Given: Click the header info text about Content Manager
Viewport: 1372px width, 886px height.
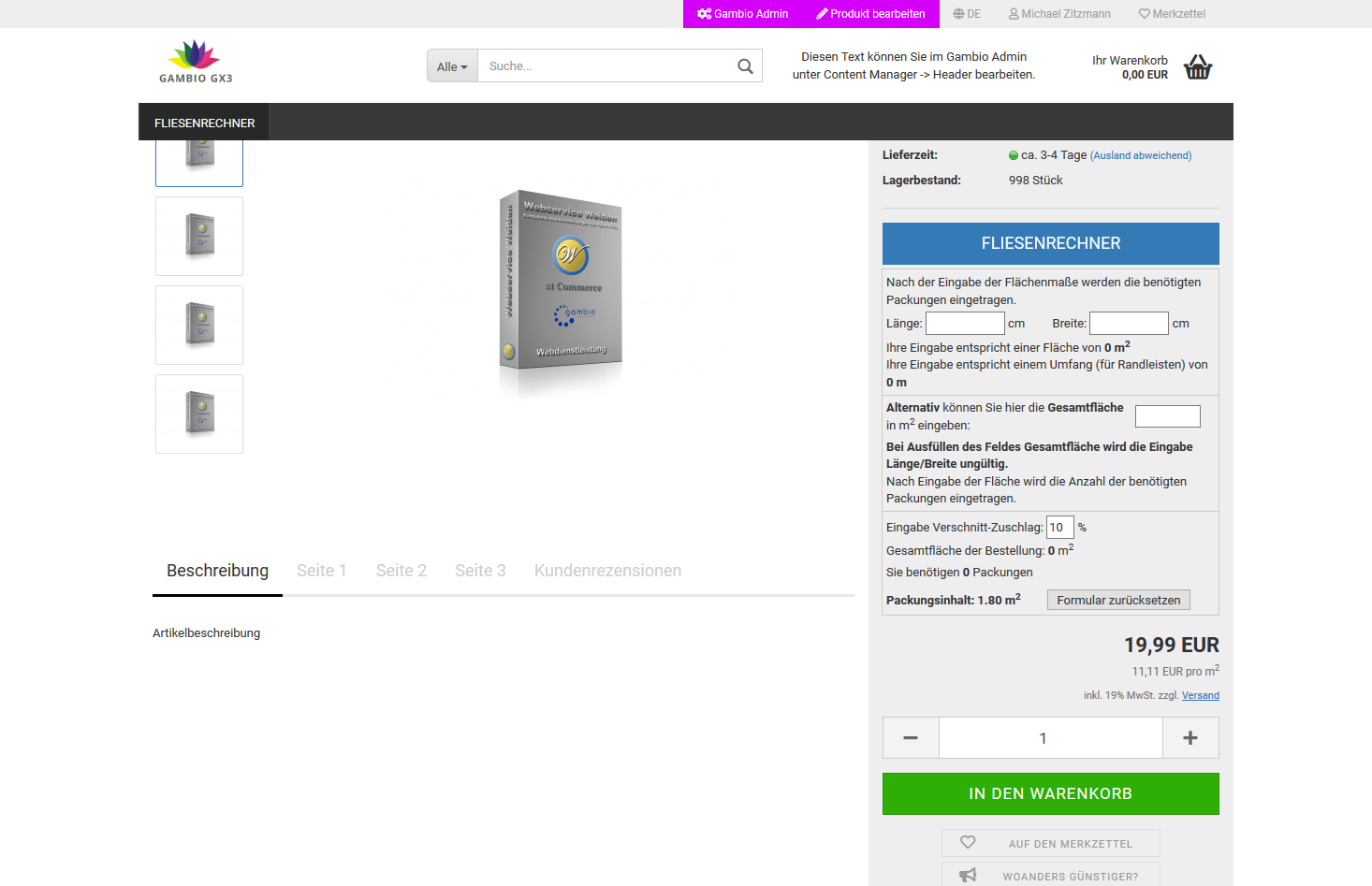Looking at the screenshot, I should pos(913,65).
